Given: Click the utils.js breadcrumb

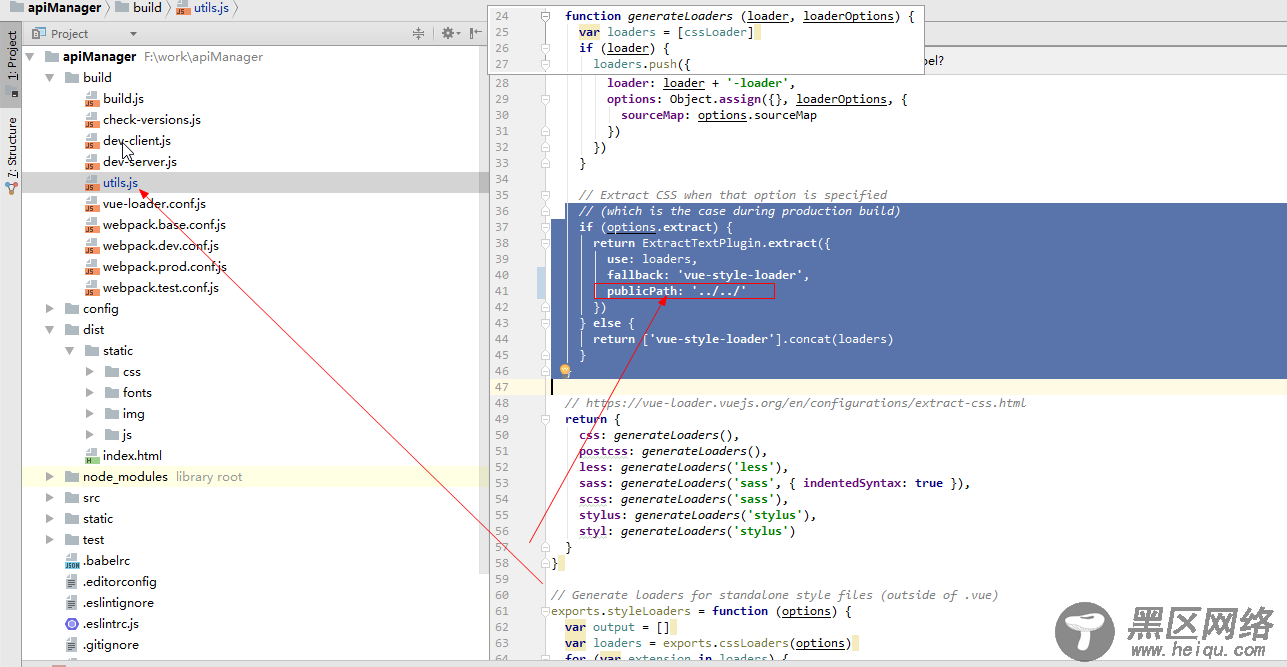Looking at the screenshot, I should click(209, 8).
